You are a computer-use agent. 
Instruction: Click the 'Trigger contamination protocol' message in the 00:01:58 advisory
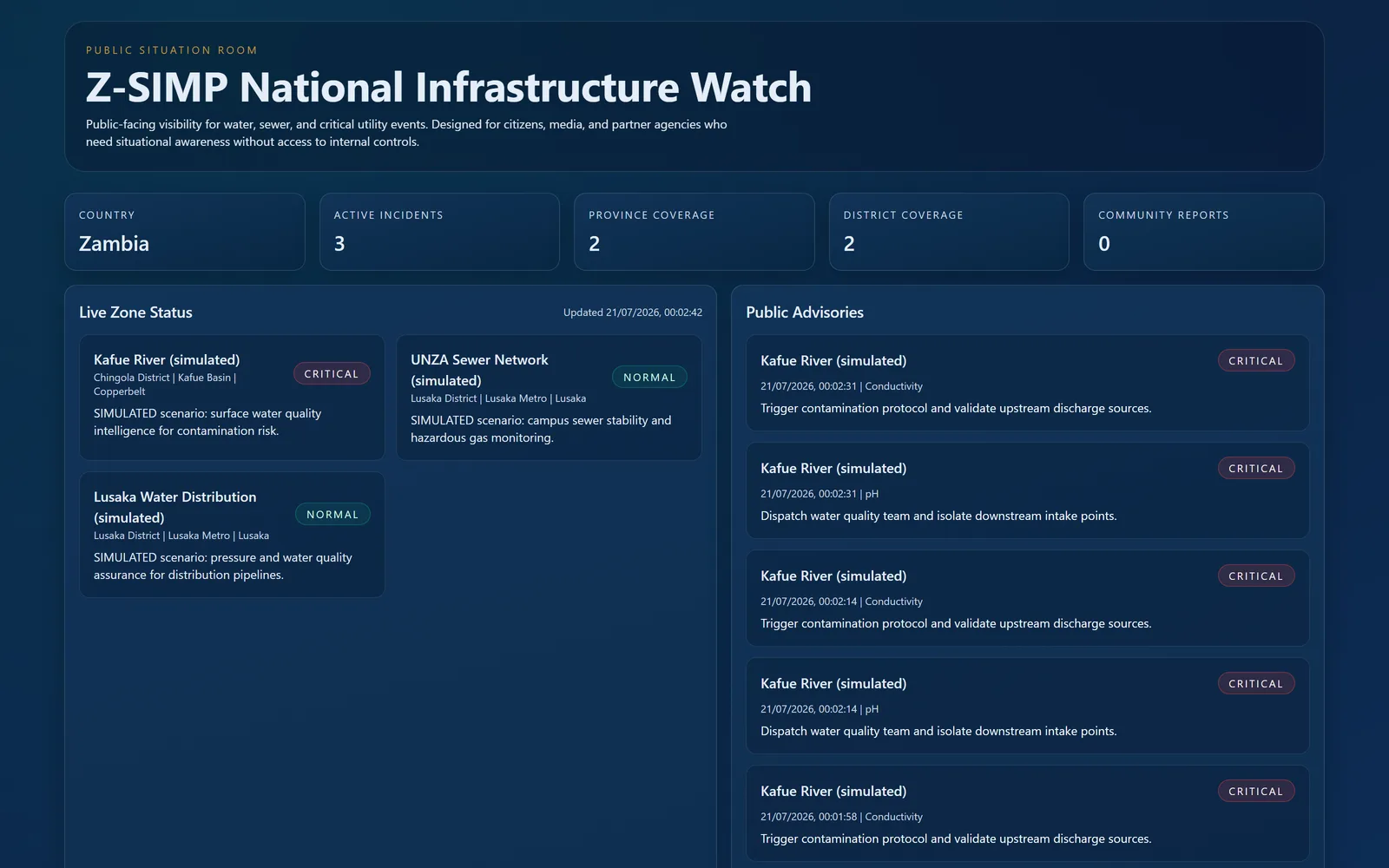pyautogui.click(x=956, y=838)
